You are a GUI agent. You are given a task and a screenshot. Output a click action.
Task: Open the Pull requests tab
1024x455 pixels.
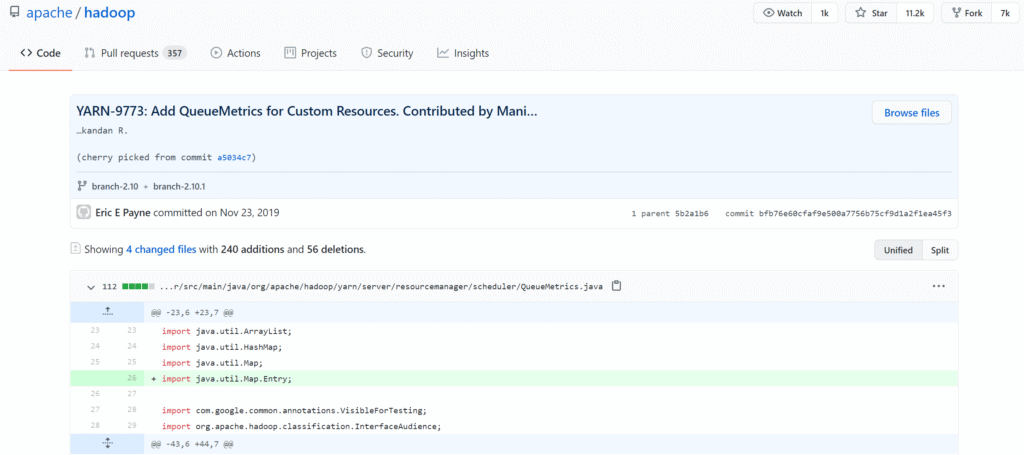[x=135, y=54]
